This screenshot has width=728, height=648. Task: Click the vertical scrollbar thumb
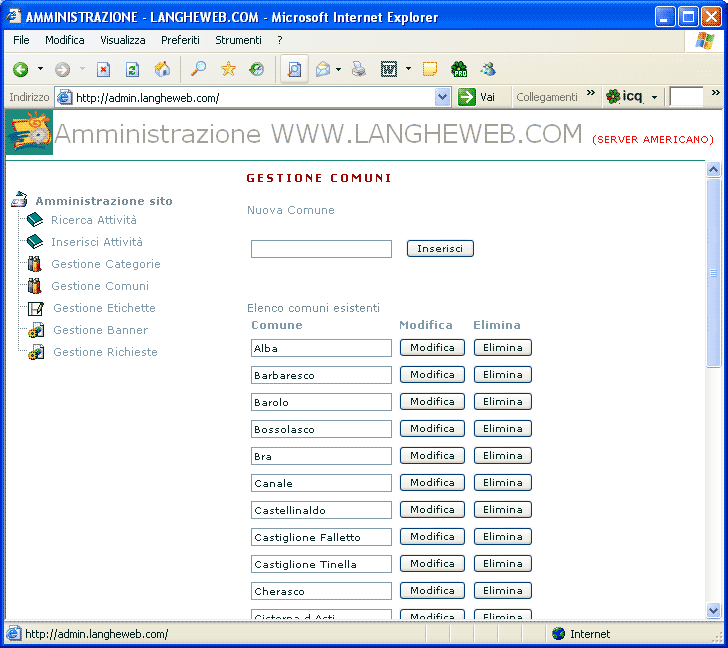(x=713, y=273)
